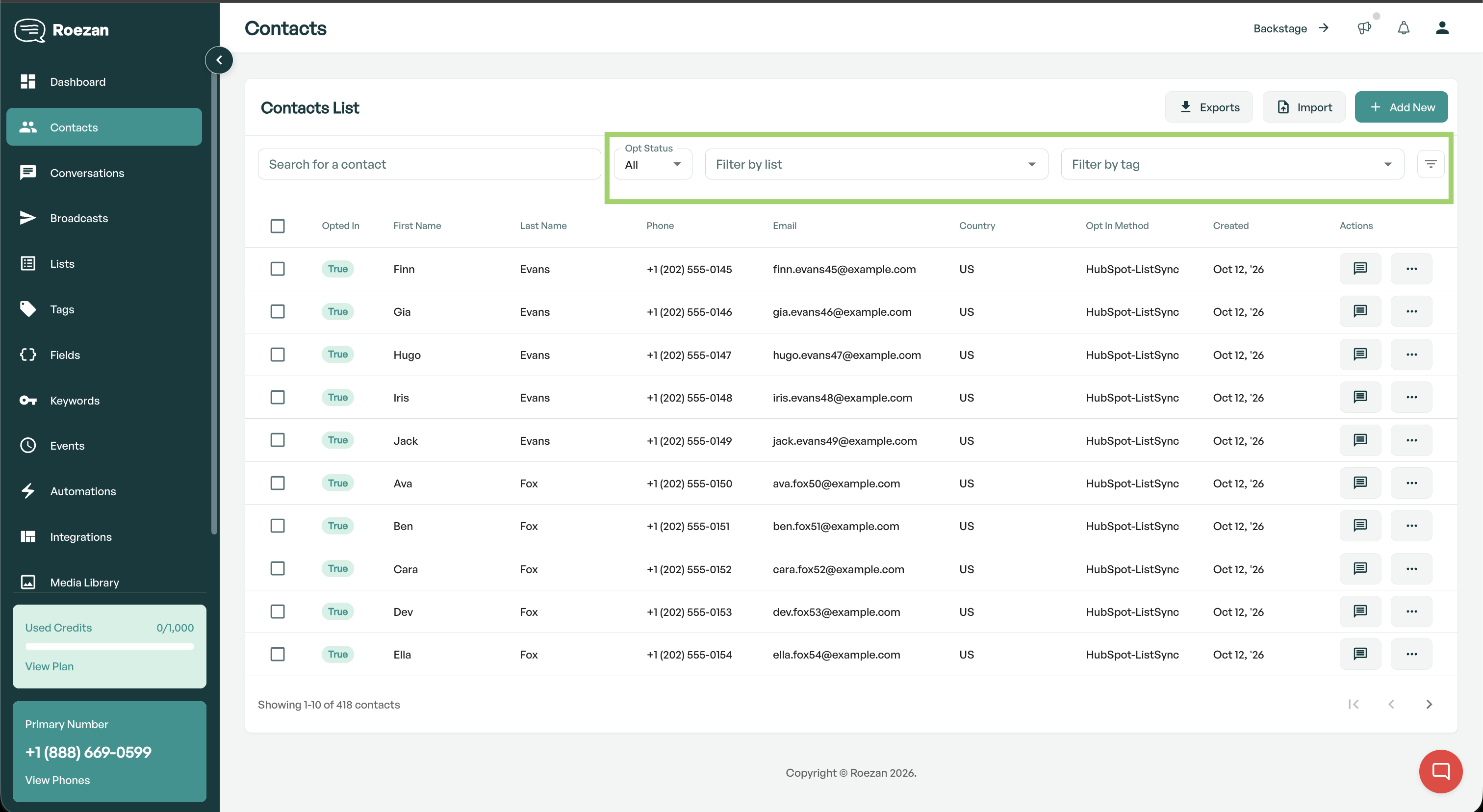The height and width of the screenshot is (812, 1483).
Task: Open message icon for Ava Fox
Action: [x=1360, y=483]
